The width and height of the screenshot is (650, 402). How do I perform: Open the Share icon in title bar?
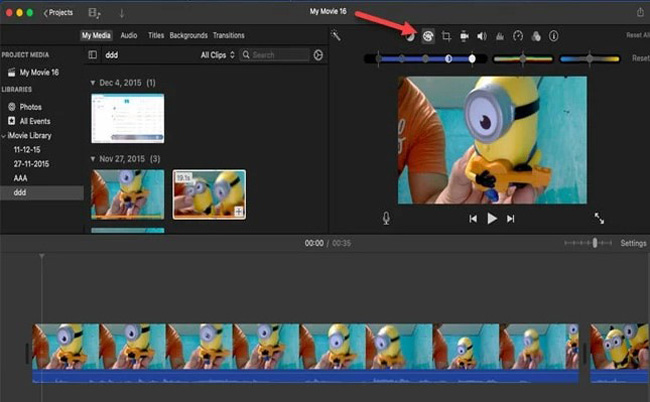pos(640,12)
